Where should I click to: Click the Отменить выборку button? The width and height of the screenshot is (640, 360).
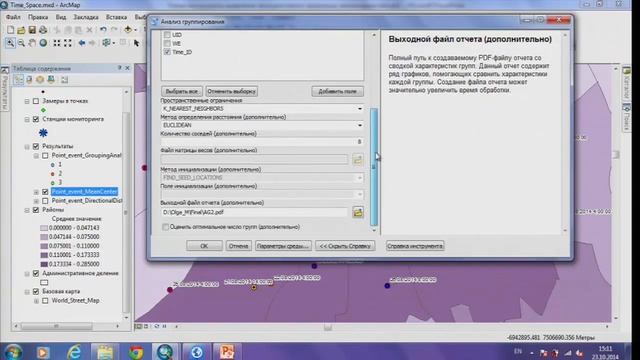coord(231,91)
